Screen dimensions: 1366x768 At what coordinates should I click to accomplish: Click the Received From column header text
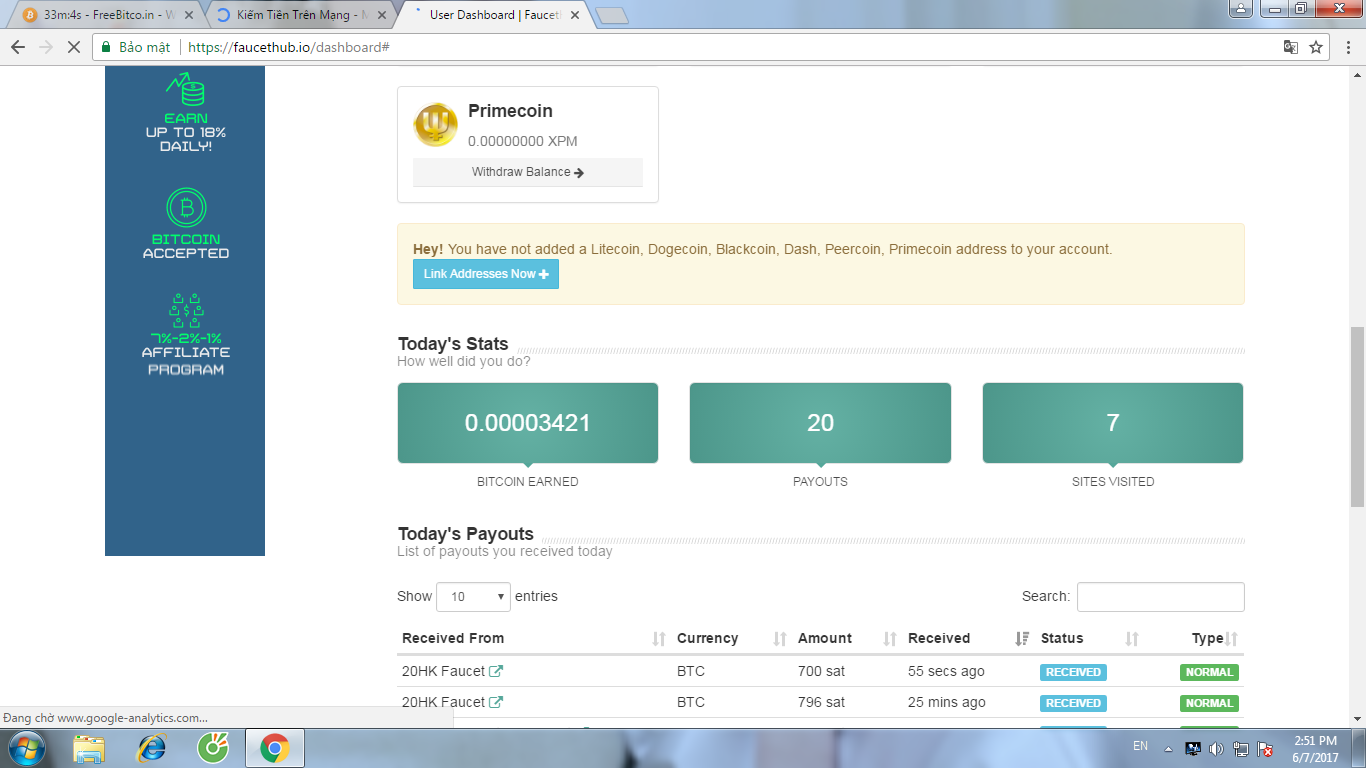(453, 638)
